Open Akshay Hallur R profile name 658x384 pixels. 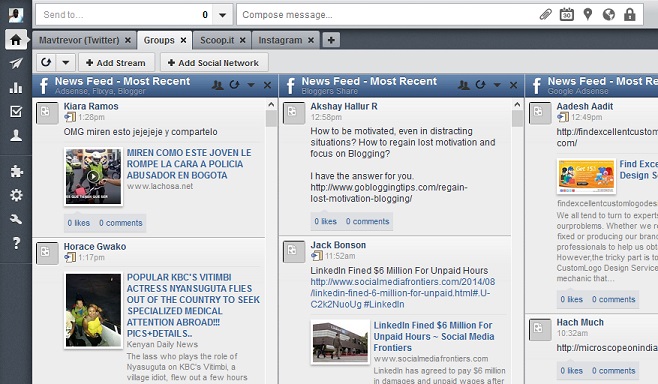coord(344,106)
